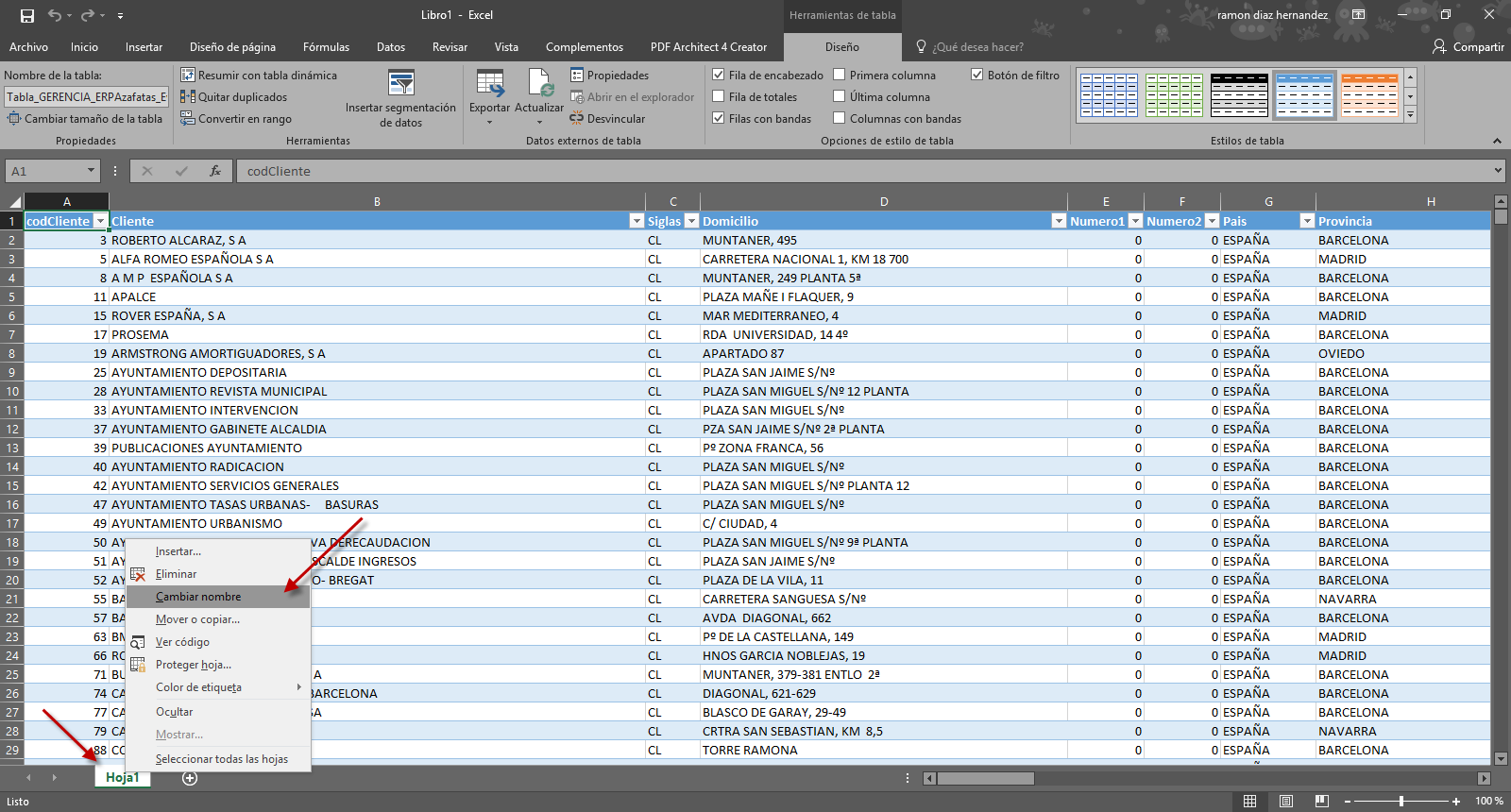
Task: Open Diseño de página tab
Action: [x=232, y=46]
